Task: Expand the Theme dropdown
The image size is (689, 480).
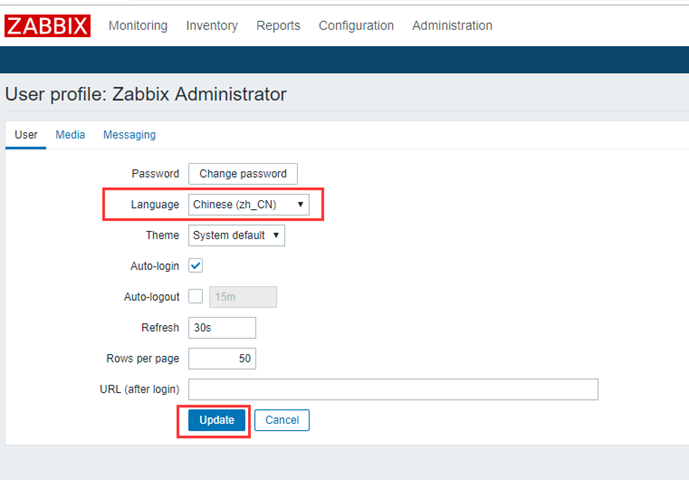Action: 236,235
